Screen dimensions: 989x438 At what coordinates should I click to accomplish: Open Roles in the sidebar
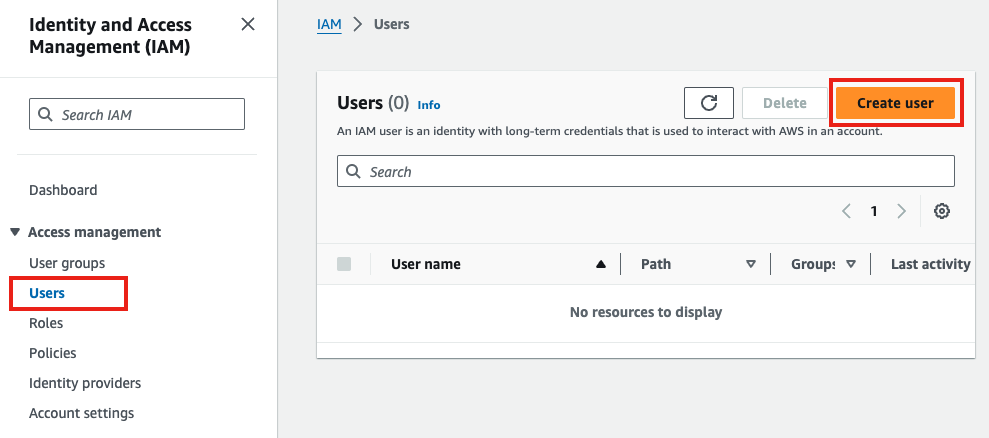[x=46, y=323]
